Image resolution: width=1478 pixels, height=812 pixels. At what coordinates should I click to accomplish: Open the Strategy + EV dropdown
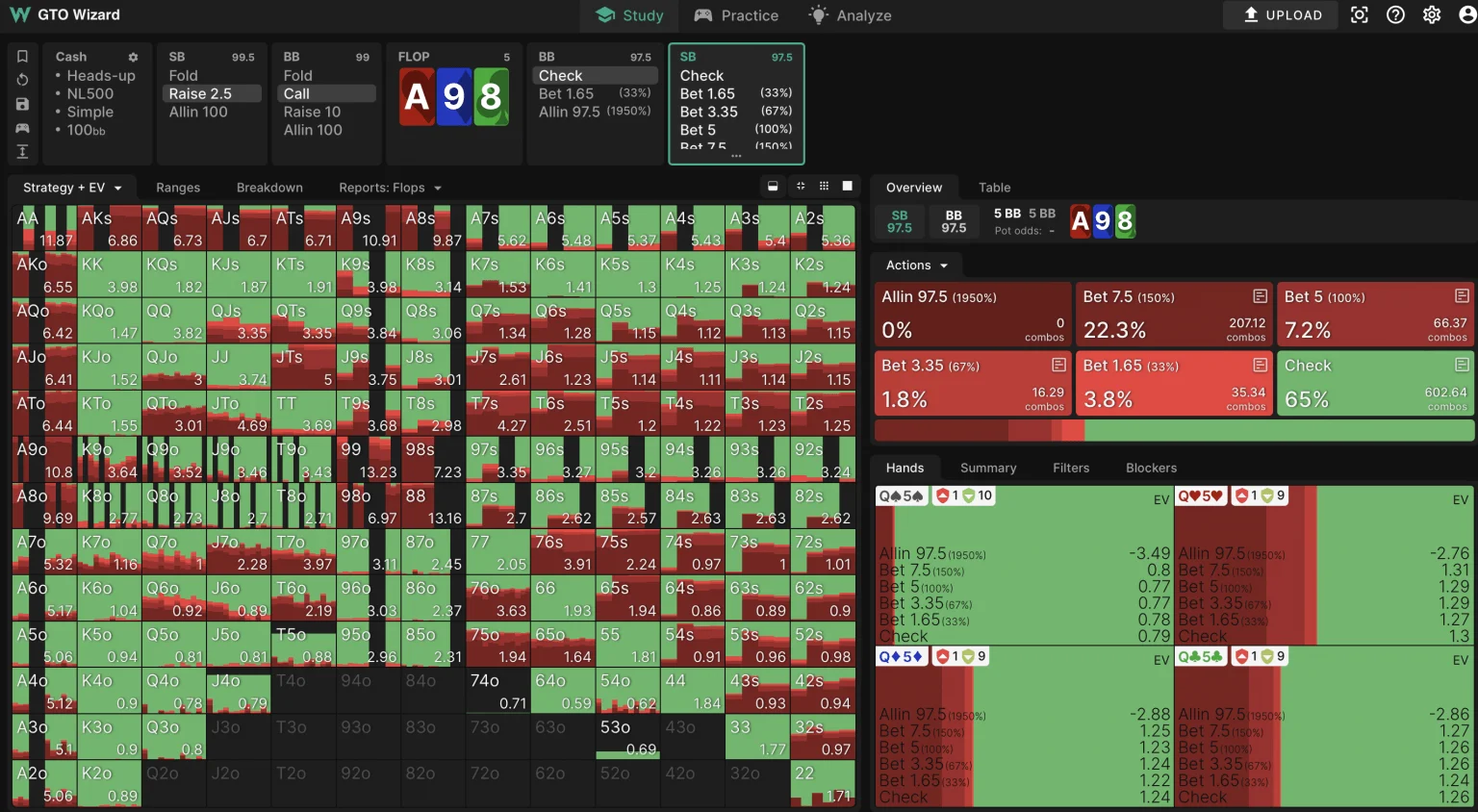click(72, 188)
